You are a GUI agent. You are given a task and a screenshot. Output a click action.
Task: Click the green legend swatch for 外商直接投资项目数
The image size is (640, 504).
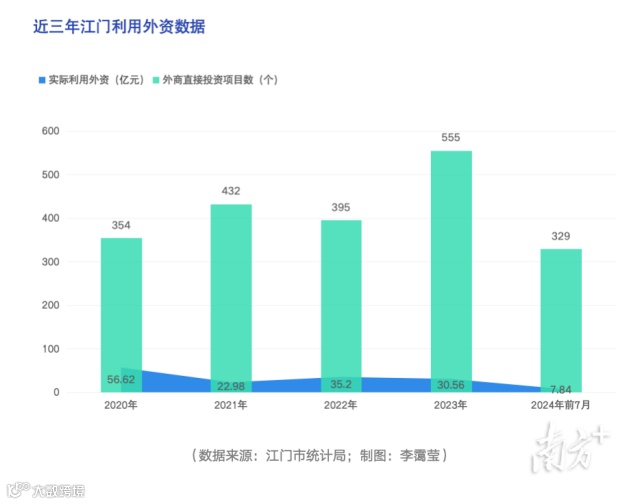coord(156,80)
